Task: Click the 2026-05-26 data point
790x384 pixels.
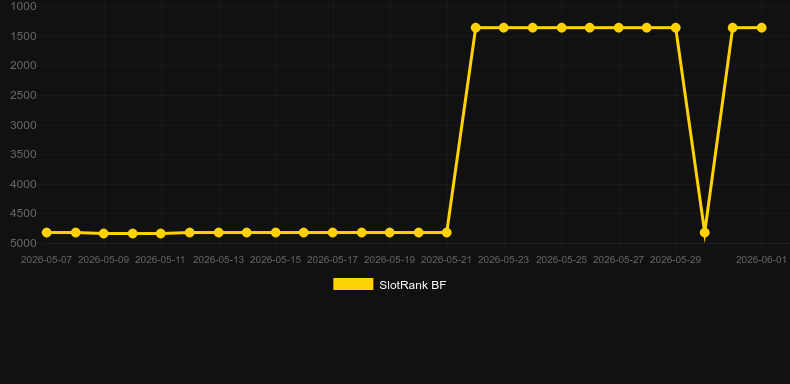Action: coord(589,27)
